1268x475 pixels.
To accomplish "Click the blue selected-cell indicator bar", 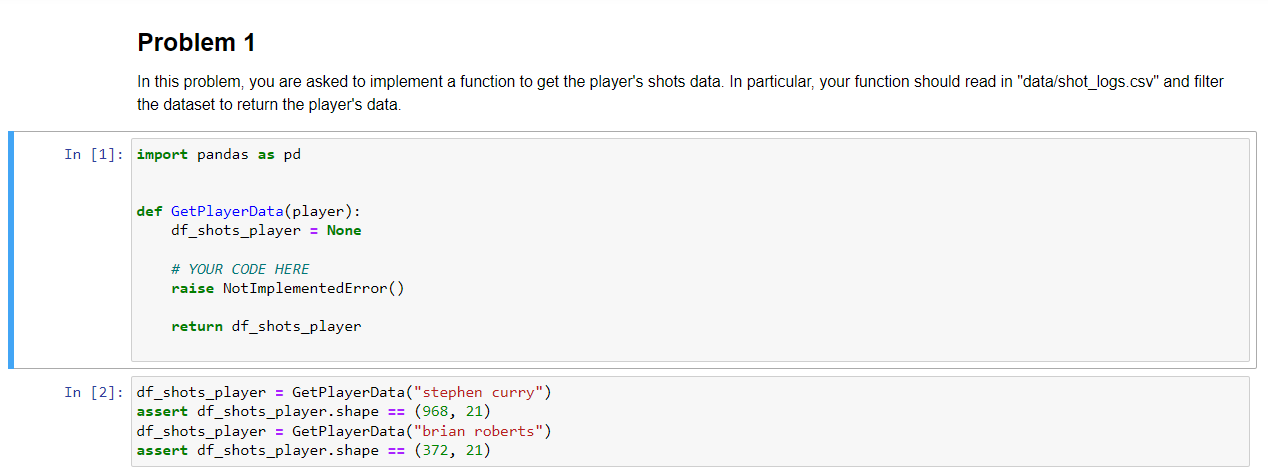I will (11, 250).
